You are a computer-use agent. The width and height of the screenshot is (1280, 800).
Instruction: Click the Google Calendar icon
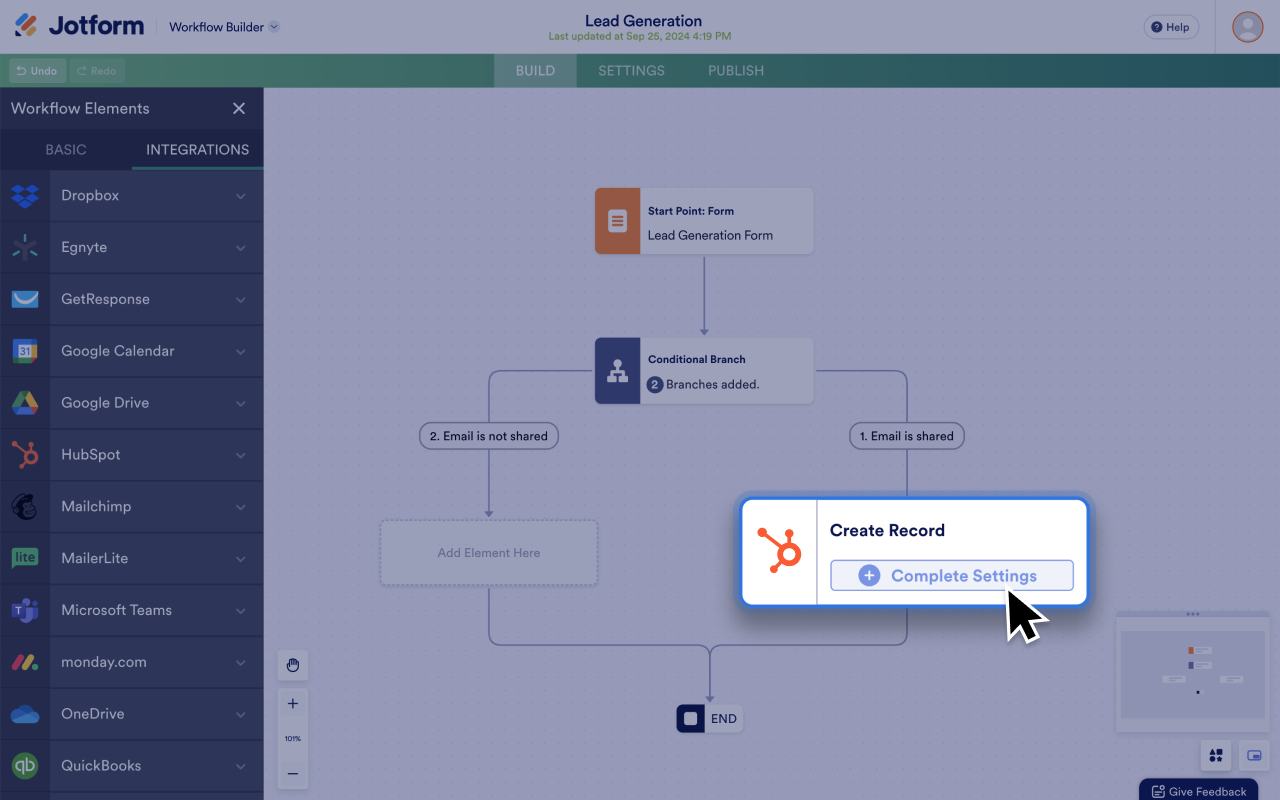click(x=25, y=351)
